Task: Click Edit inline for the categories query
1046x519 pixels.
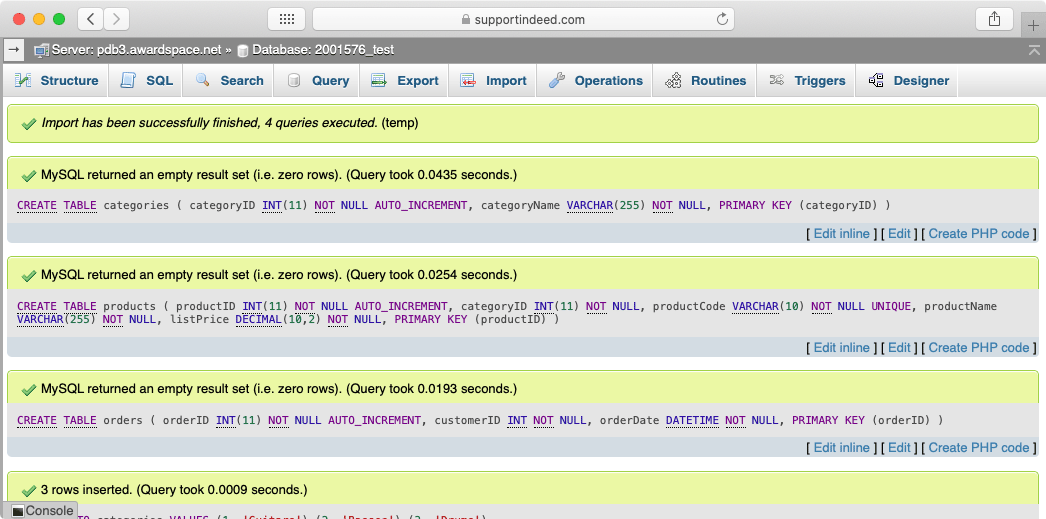Action: coord(841,233)
